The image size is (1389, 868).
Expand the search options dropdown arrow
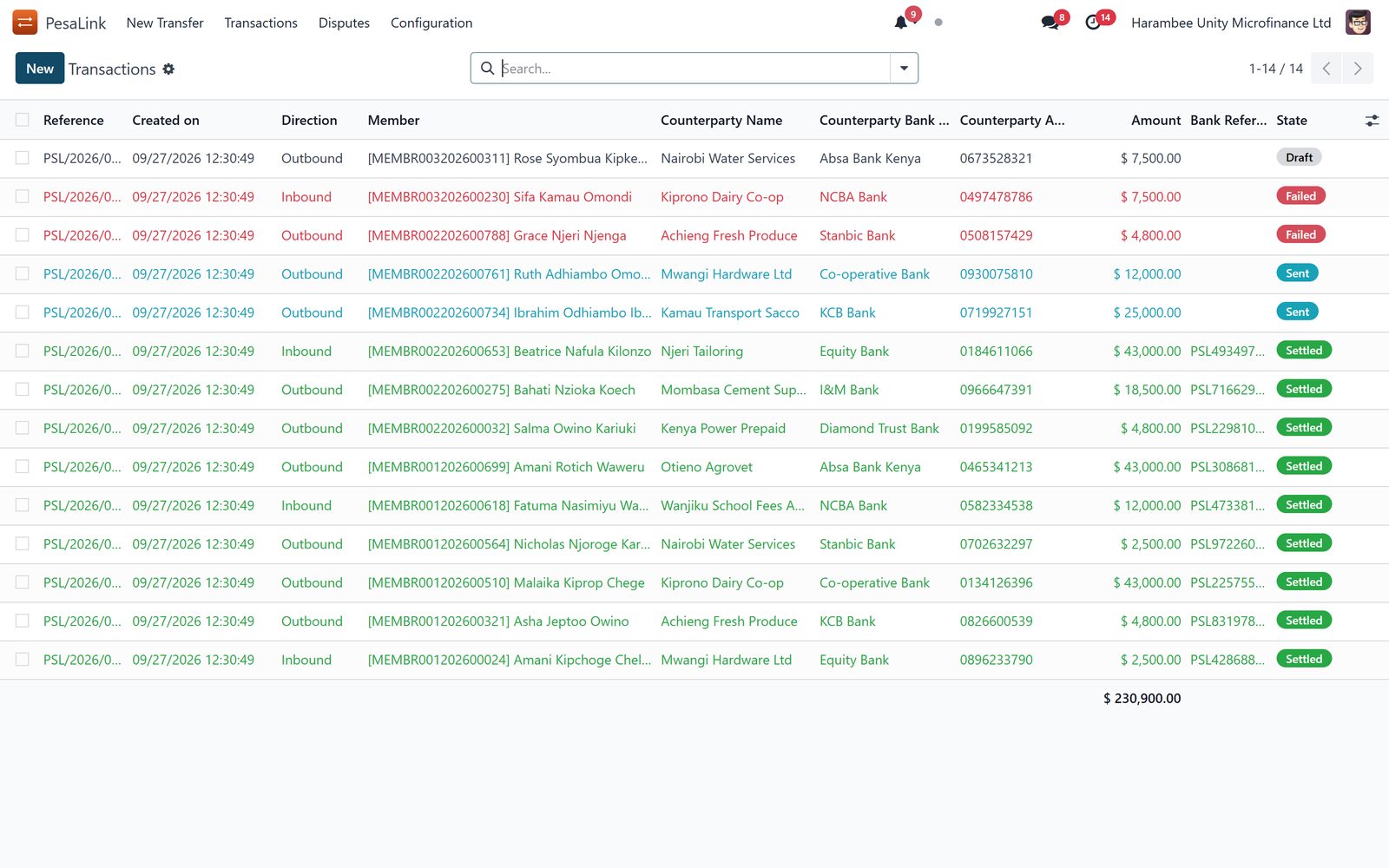coord(904,69)
